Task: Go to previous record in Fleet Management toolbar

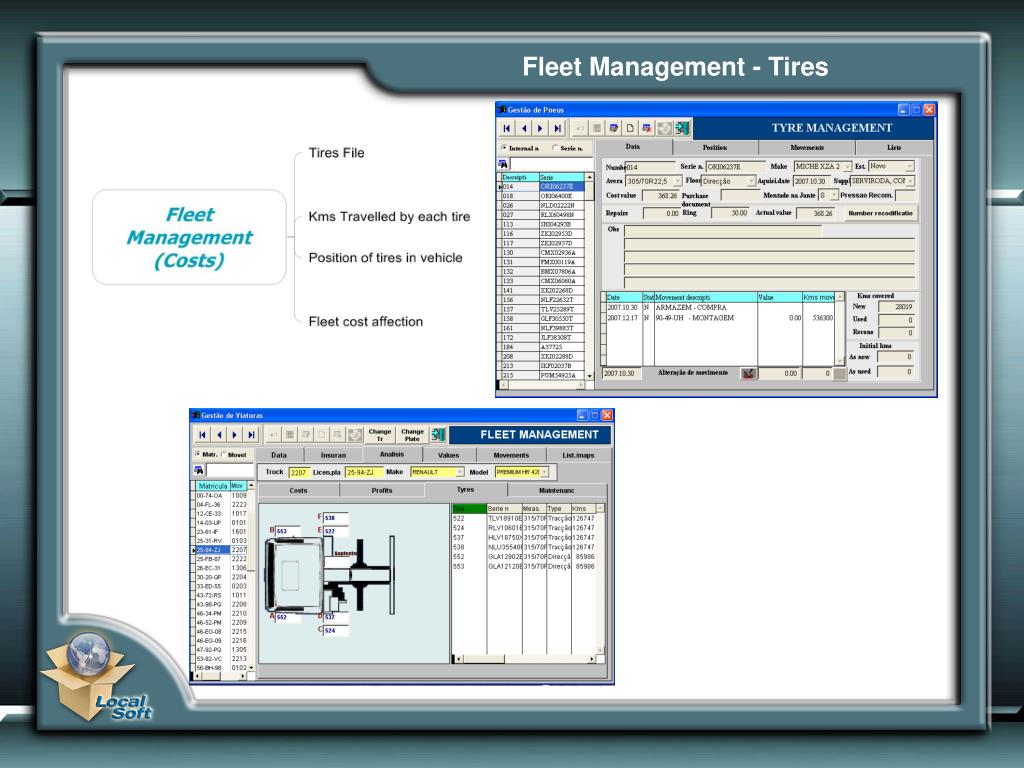Action: (219, 434)
